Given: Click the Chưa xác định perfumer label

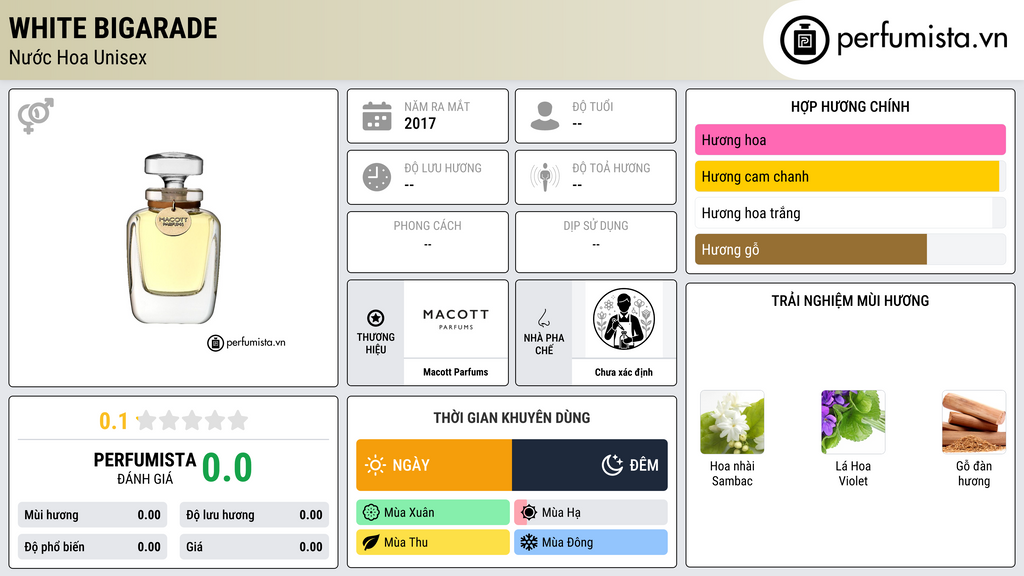Looking at the screenshot, I should point(624,372).
